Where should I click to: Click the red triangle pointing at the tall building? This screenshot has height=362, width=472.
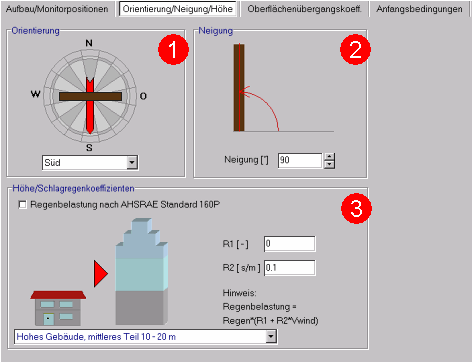coord(101,274)
